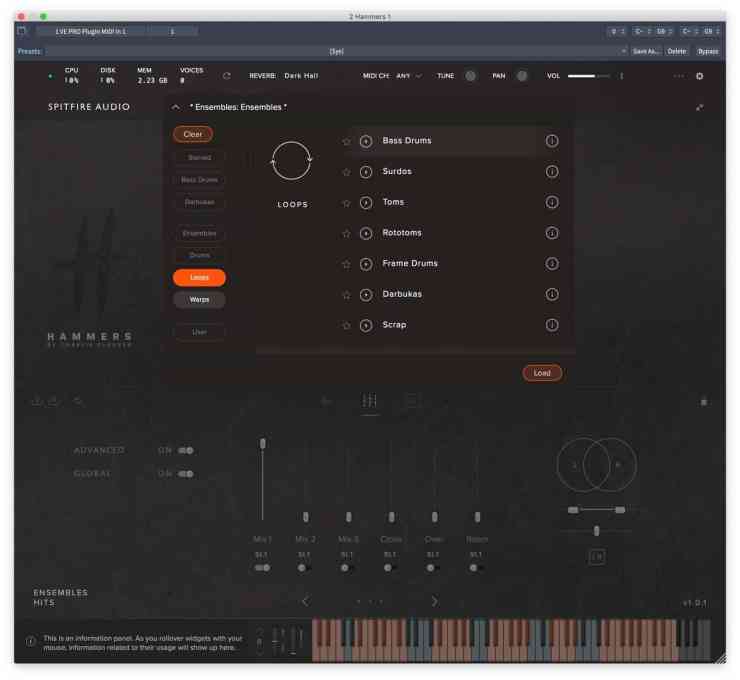Open info for Darbukas preset
Screen dimensions: 740x680
point(552,294)
